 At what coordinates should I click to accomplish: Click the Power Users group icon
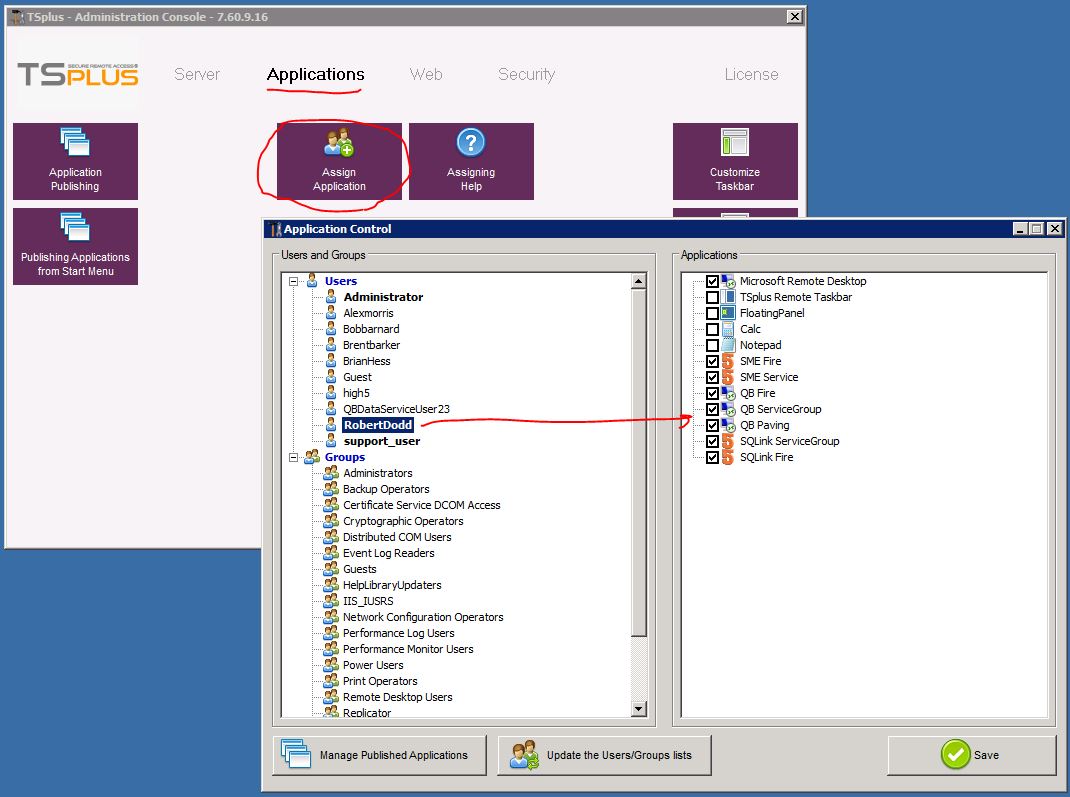331,665
